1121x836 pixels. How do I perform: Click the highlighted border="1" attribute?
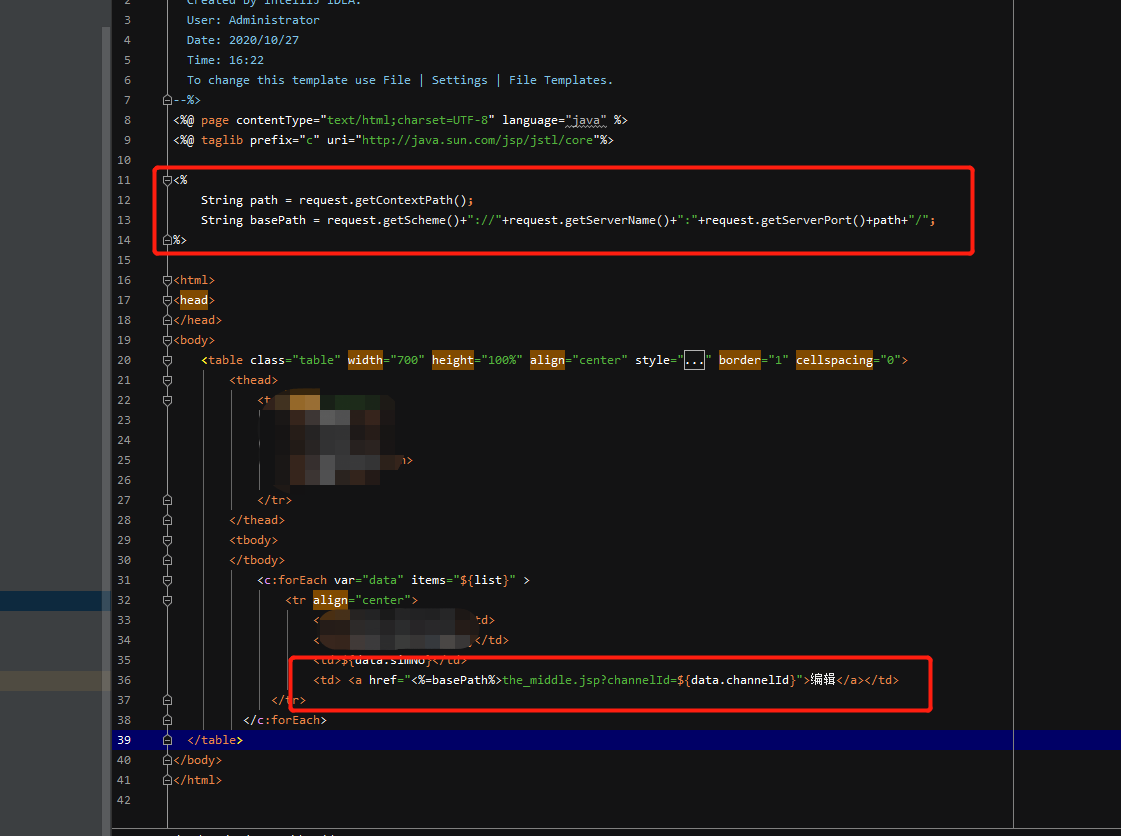(x=754, y=360)
